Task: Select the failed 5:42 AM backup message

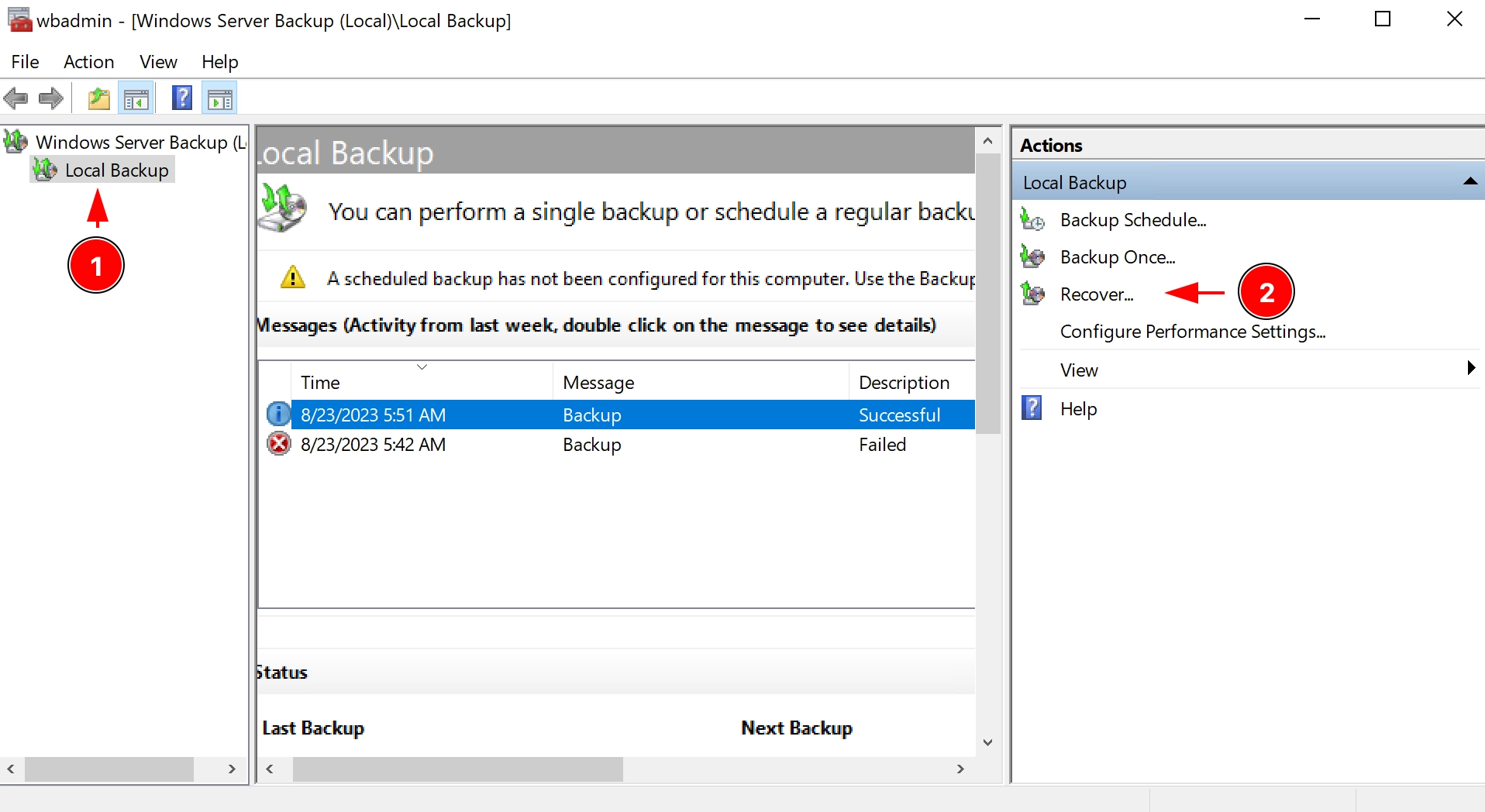Action: click(x=373, y=445)
